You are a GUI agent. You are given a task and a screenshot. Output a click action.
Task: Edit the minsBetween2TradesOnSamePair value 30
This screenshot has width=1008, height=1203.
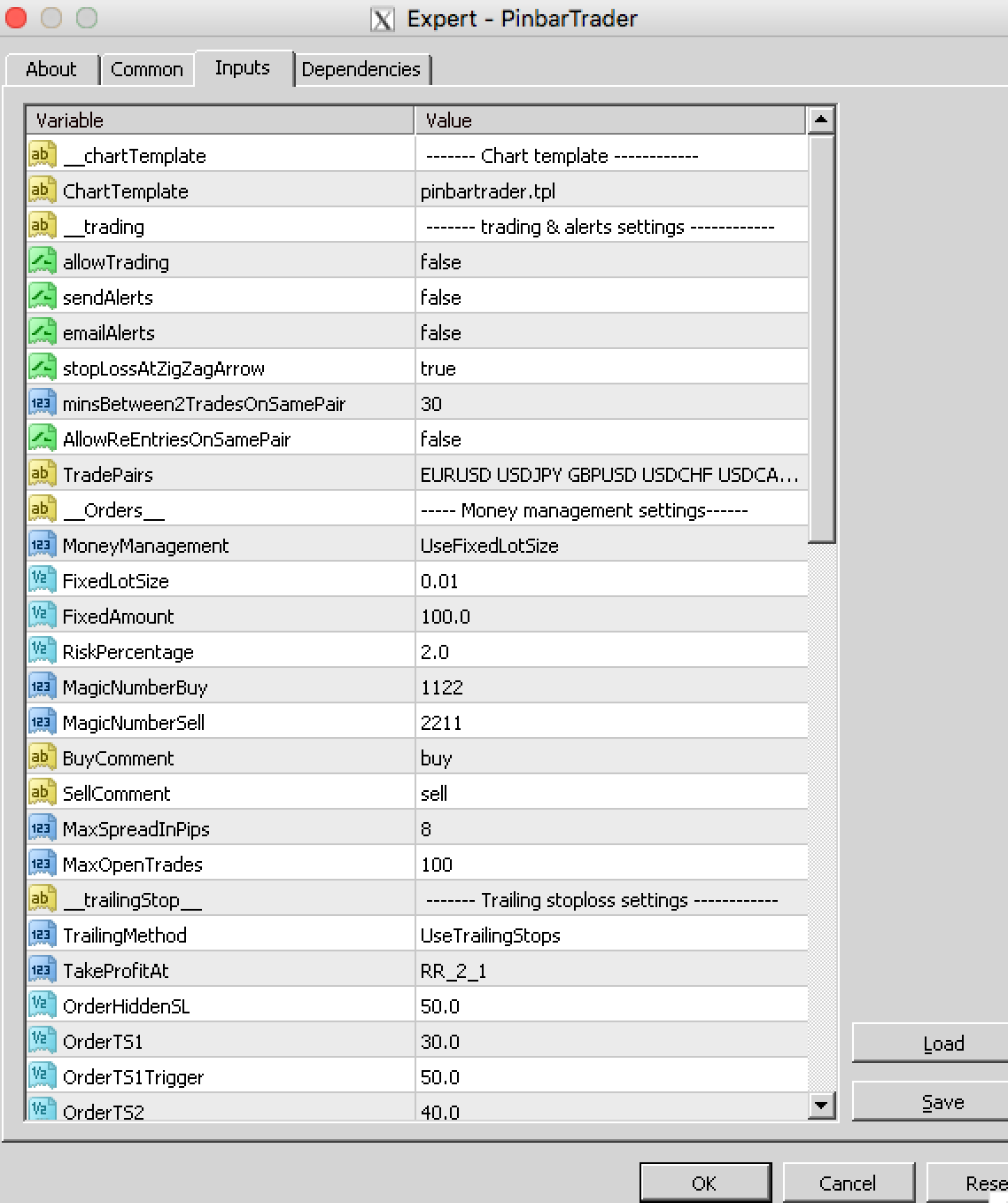tap(611, 403)
